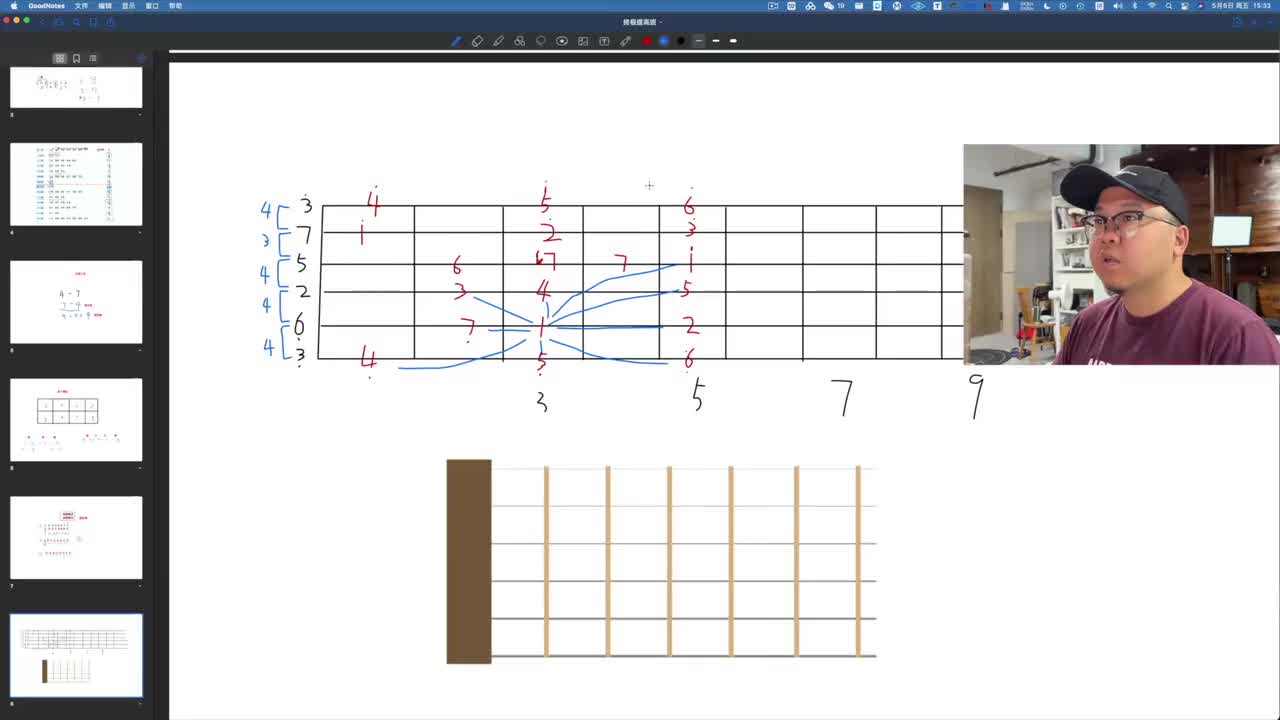This screenshot has height=720, width=1280.
Task: Set the thinnest stroke width
Action: (698, 41)
